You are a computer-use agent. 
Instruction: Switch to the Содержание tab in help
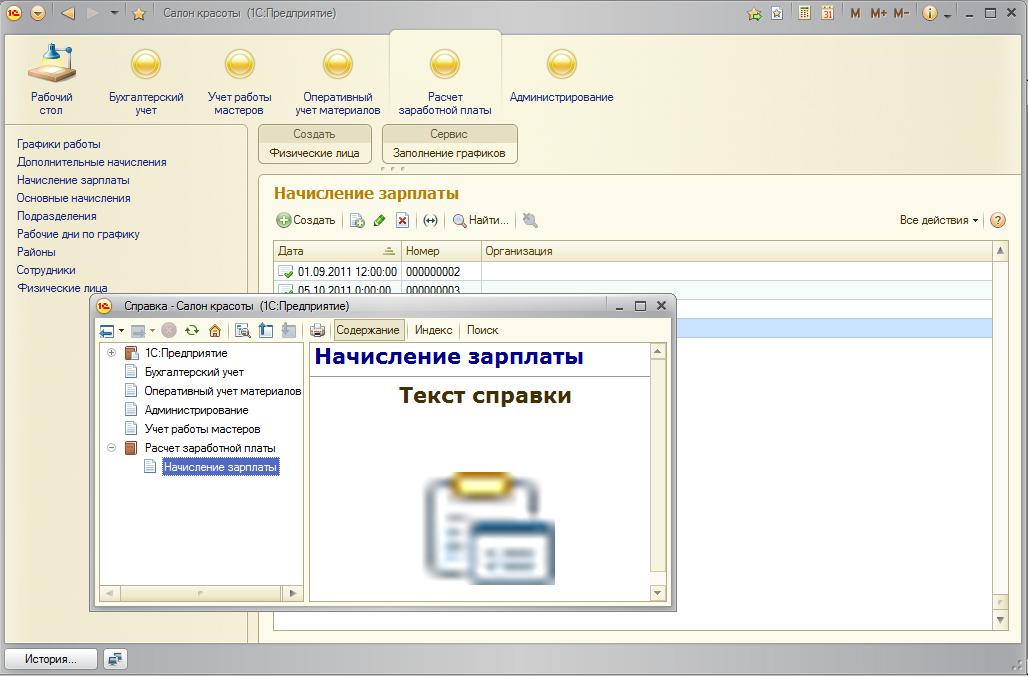pyautogui.click(x=368, y=330)
